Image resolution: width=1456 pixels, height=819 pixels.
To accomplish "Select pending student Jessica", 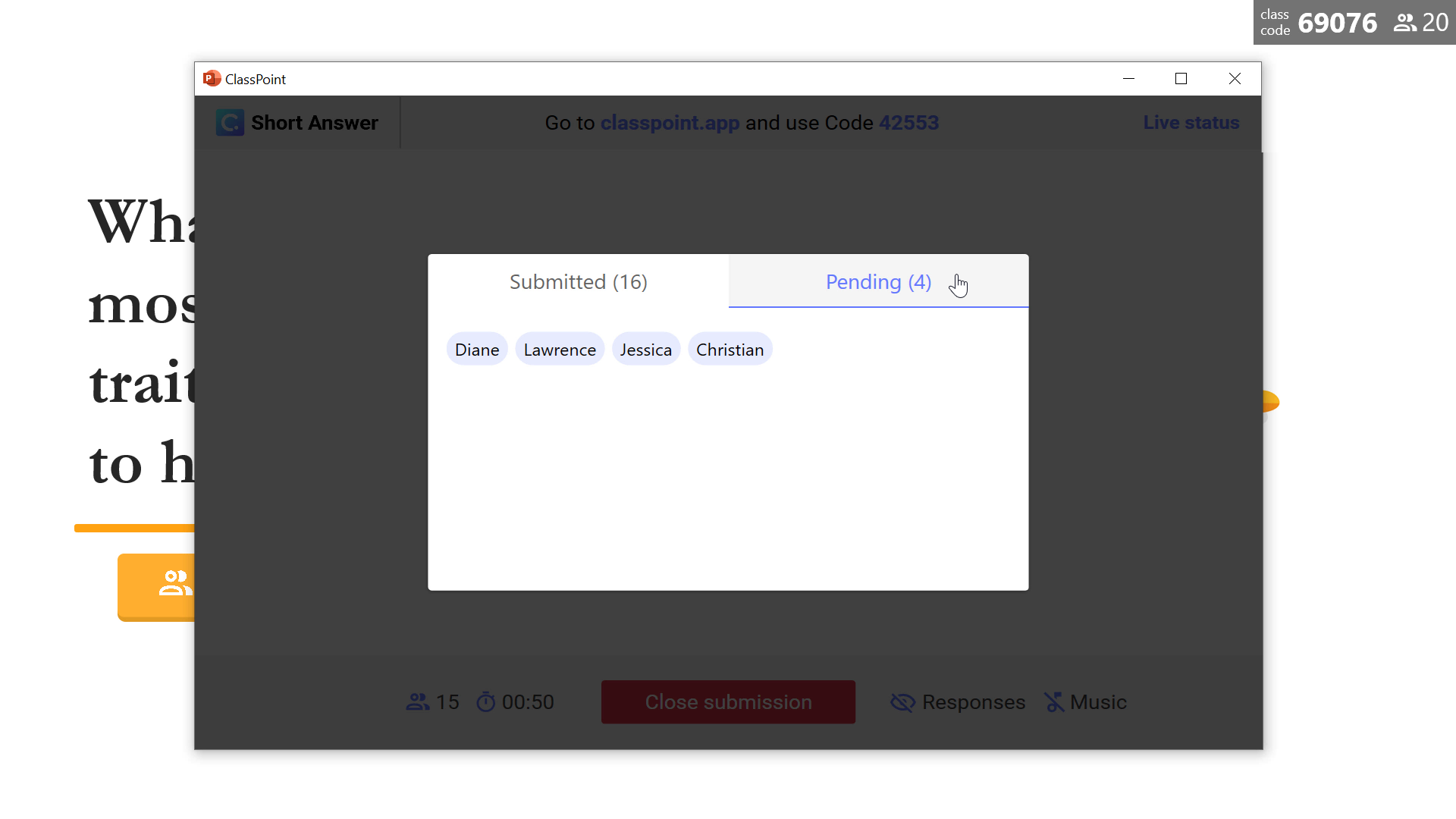I will 647,349.
